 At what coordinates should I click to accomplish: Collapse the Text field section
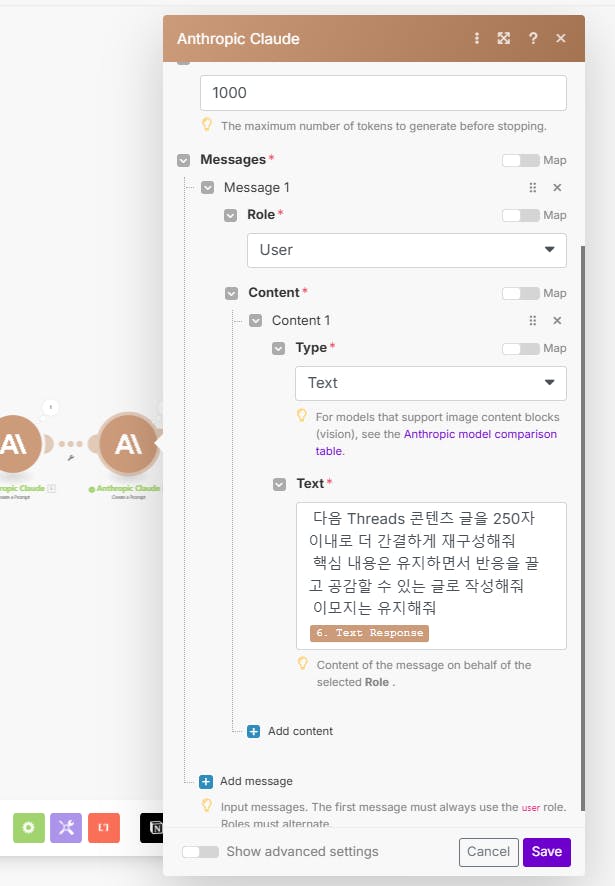pos(280,484)
